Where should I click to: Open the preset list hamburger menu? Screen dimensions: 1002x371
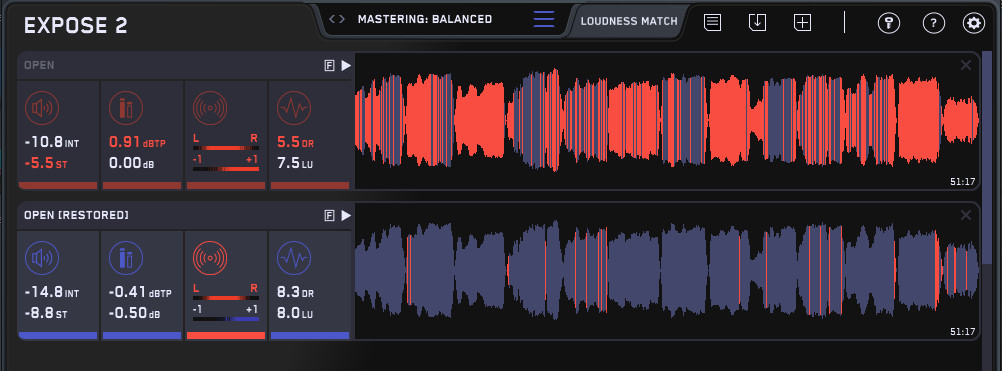click(x=544, y=19)
